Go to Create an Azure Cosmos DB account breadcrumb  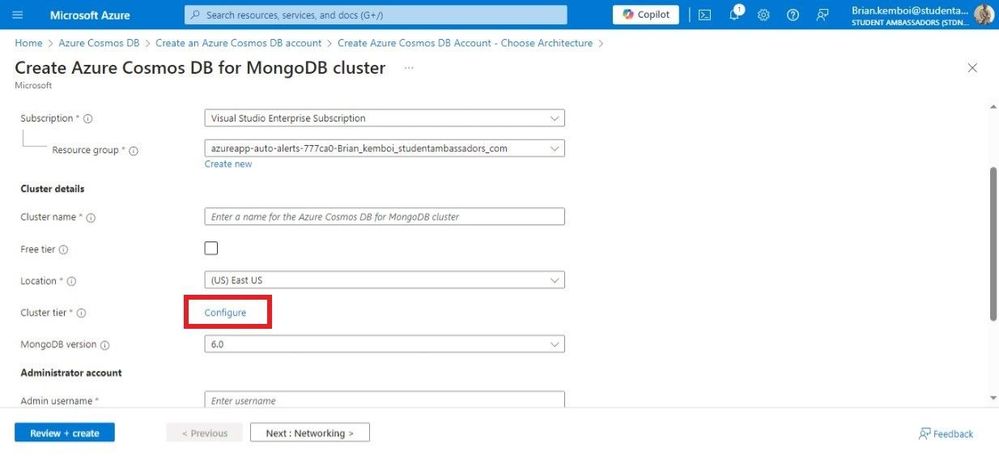(x=238, y=43)
